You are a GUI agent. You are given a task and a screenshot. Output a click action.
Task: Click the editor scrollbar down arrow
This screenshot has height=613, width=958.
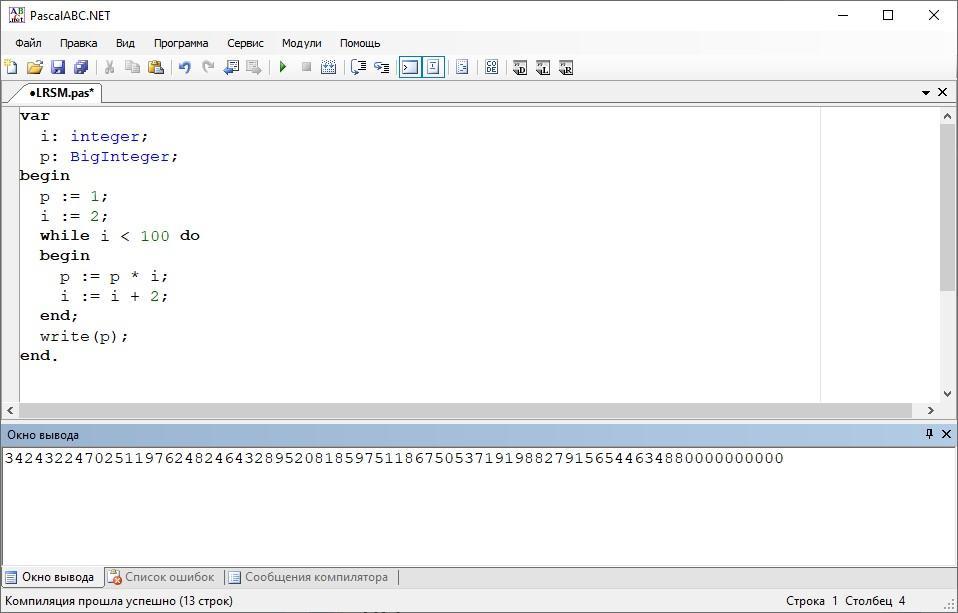tap(947, 394)
